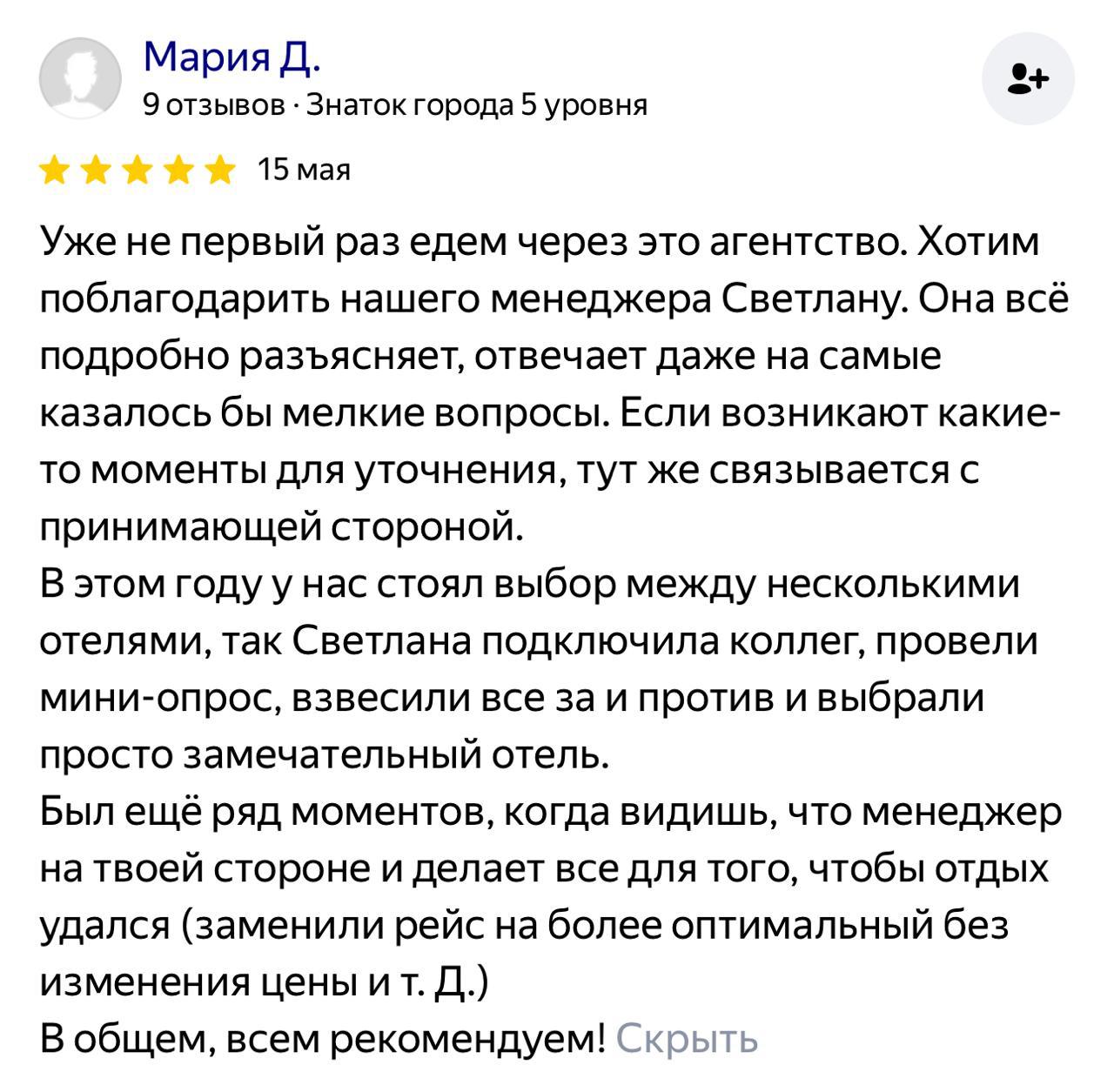Open Мария Д. profile avatar

tap(80, 78)
